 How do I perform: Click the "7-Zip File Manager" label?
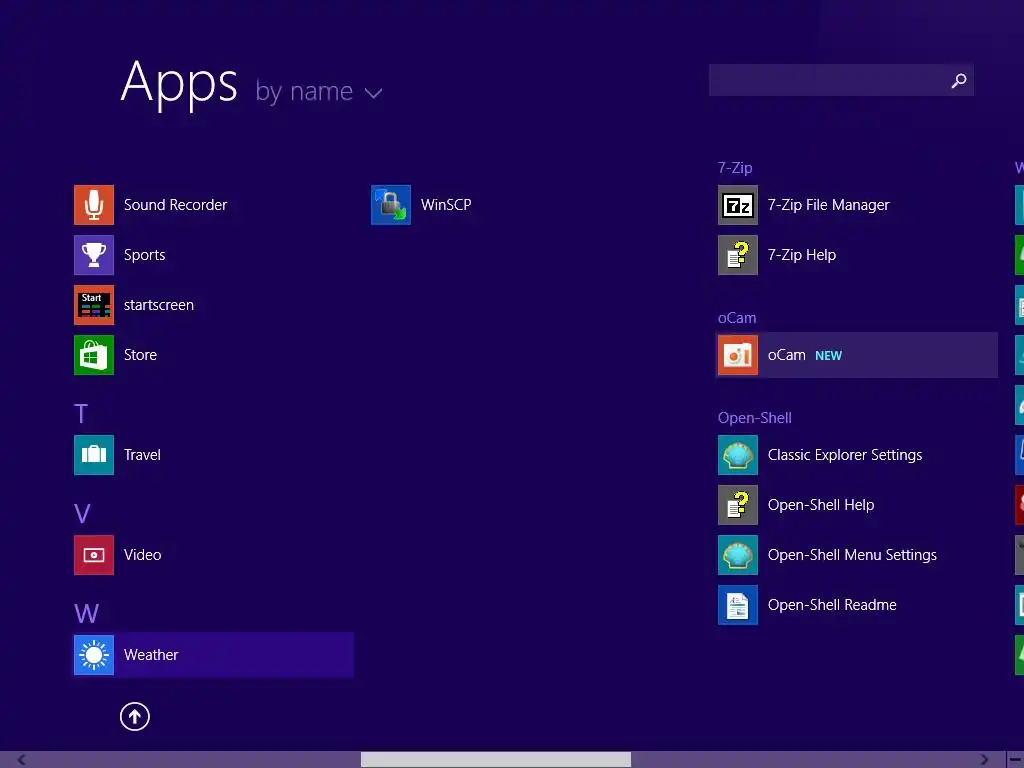(828, 204)
